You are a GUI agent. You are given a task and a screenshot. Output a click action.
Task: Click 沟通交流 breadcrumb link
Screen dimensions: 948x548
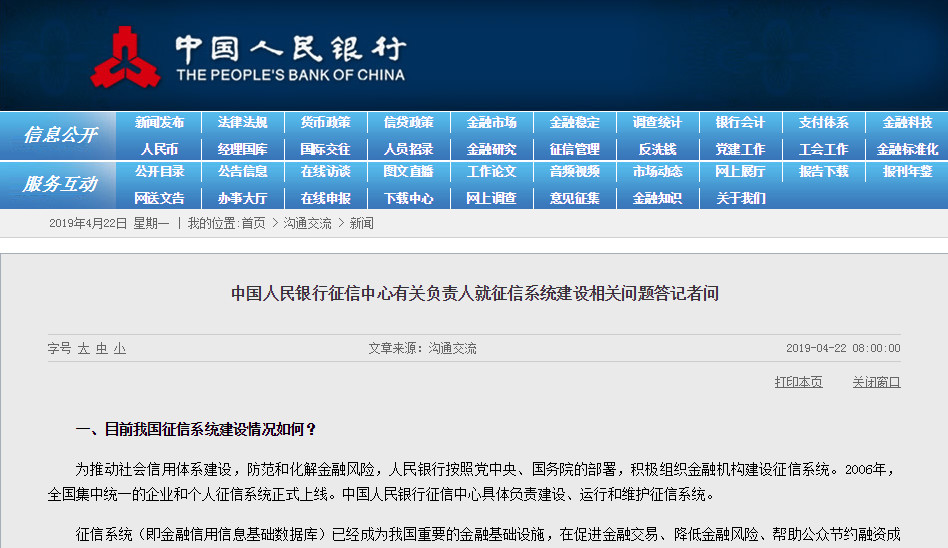pyautogui.click(x=307, y=223)
